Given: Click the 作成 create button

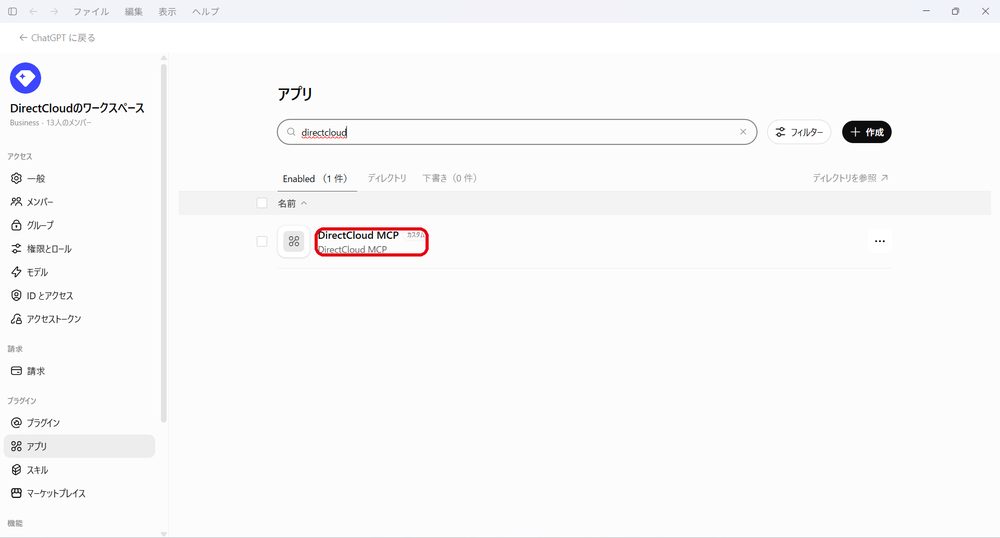Looking at the screenshot, I should pyautogui.click(x=867, y=132).
